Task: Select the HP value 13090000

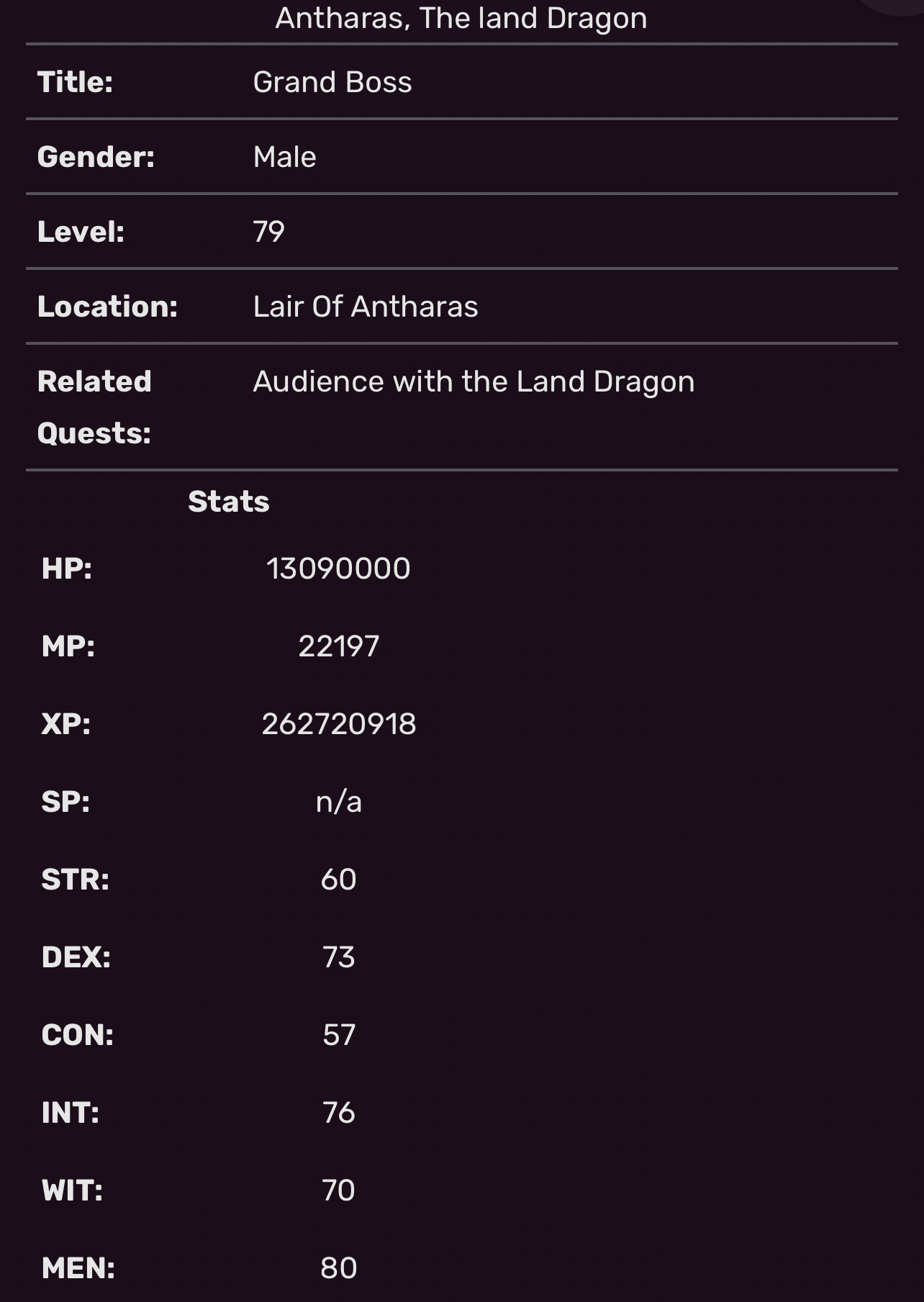Action: 338,569
